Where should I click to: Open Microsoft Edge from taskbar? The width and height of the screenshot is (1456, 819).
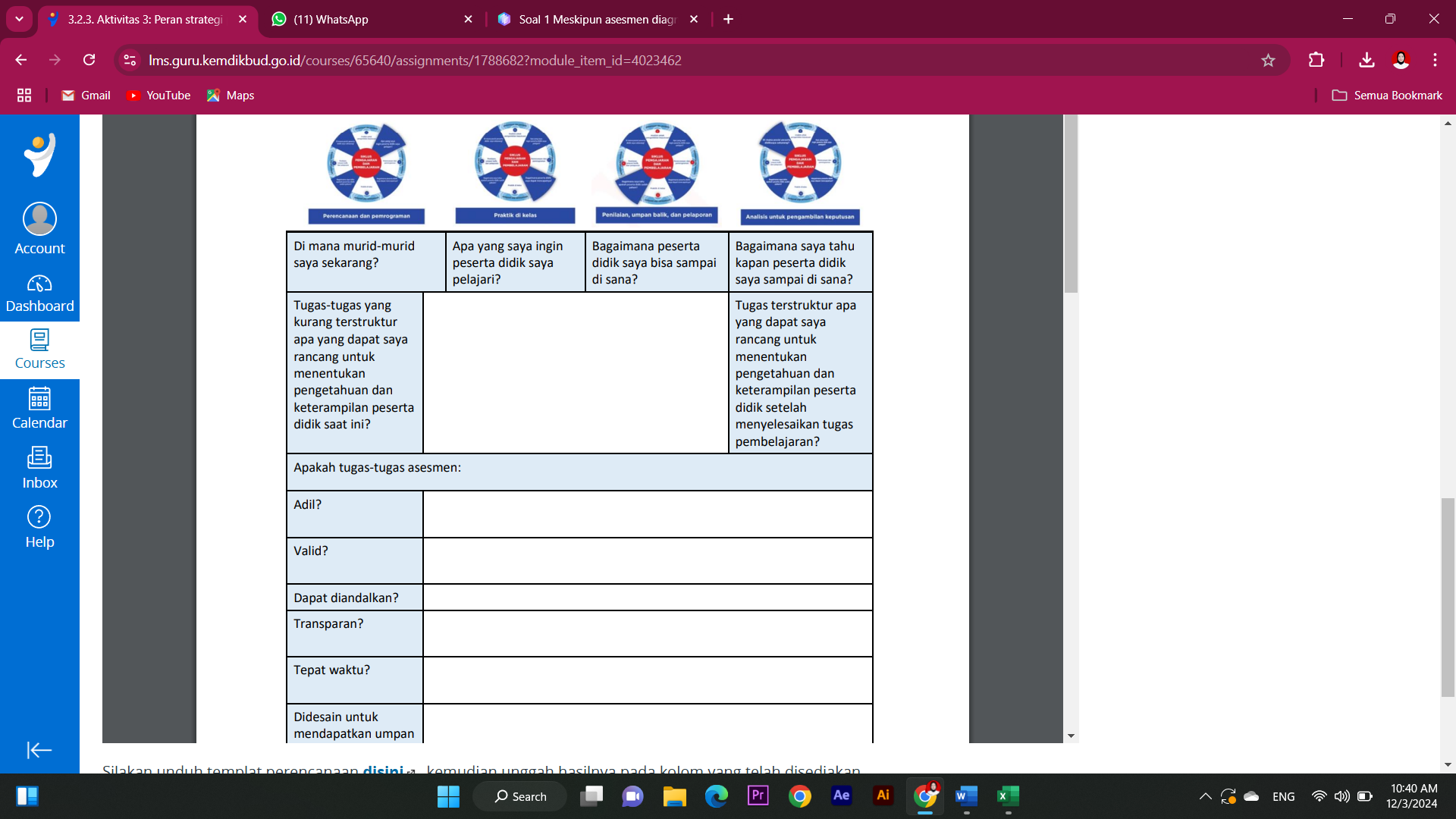(716, 796)
